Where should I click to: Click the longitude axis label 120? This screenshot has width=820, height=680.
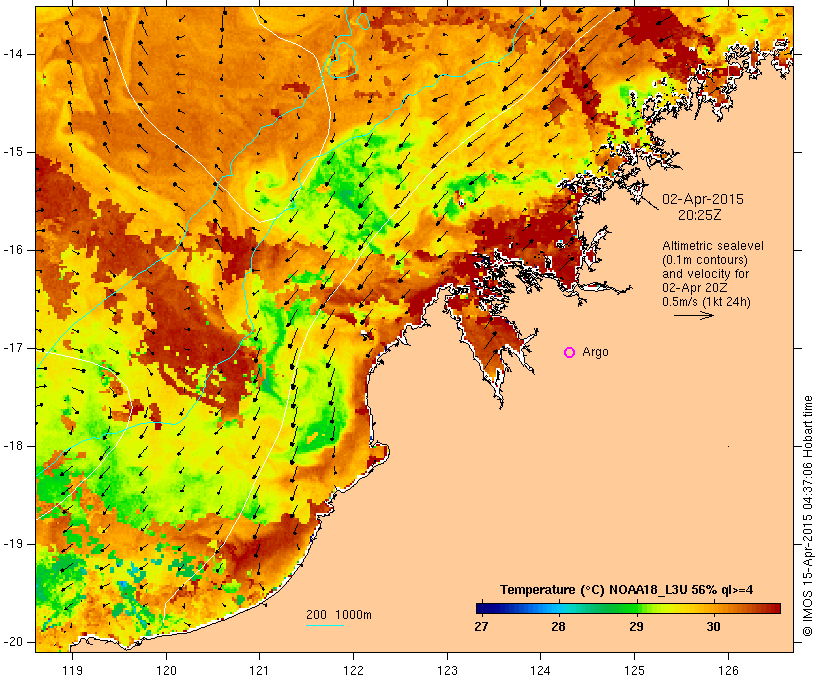tap(166, 670)
